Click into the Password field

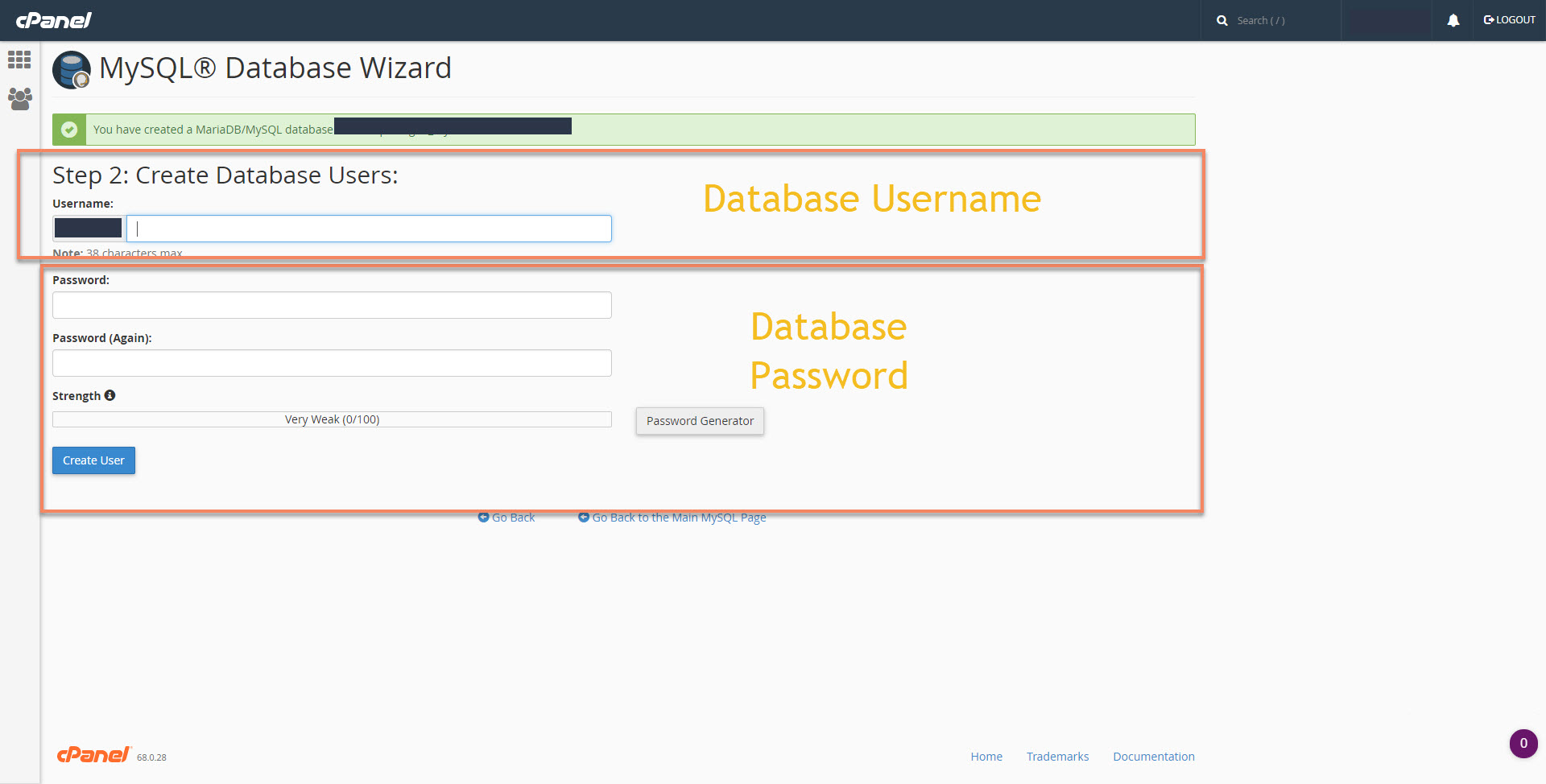click(332, 305)
